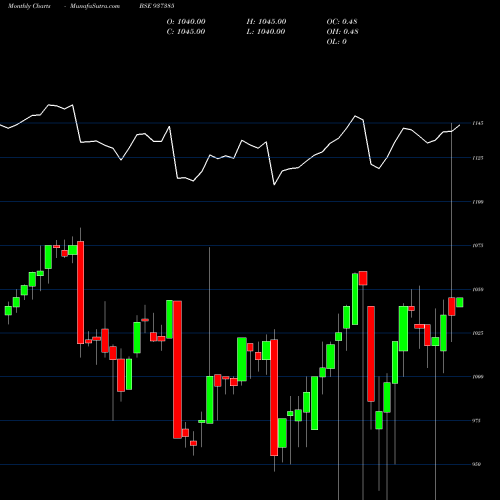Click the "OL: 0" reading
The width and height of the screenshot is (500, 500).
pos(337,42)
